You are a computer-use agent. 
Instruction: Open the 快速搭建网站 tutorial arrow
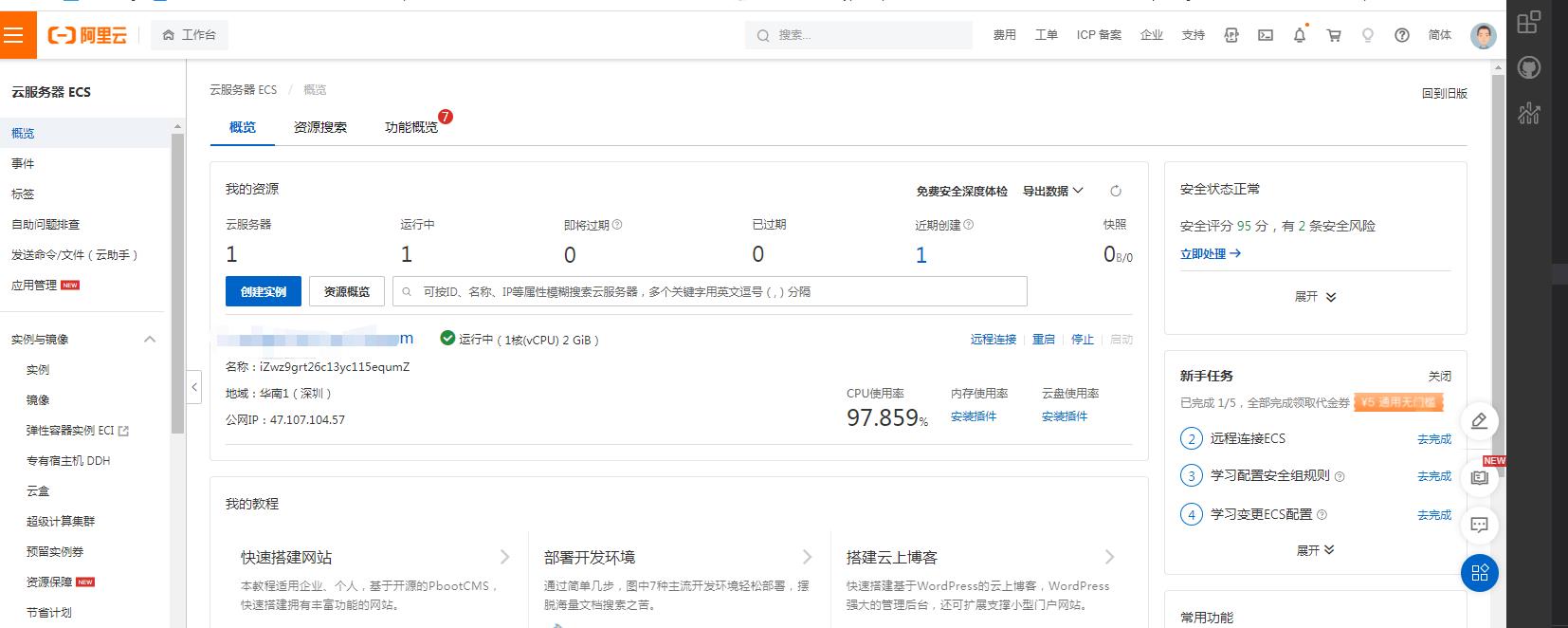click(504, 557)
